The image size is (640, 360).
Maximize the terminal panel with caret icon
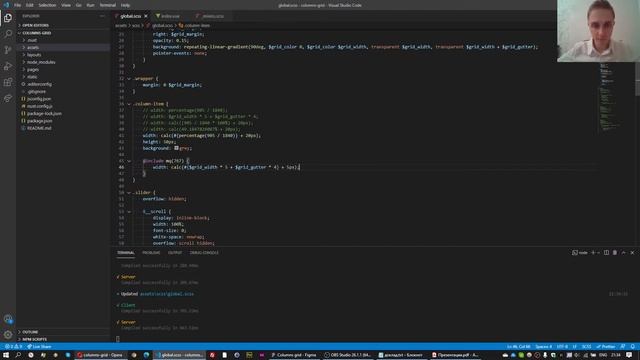[623, 253]
